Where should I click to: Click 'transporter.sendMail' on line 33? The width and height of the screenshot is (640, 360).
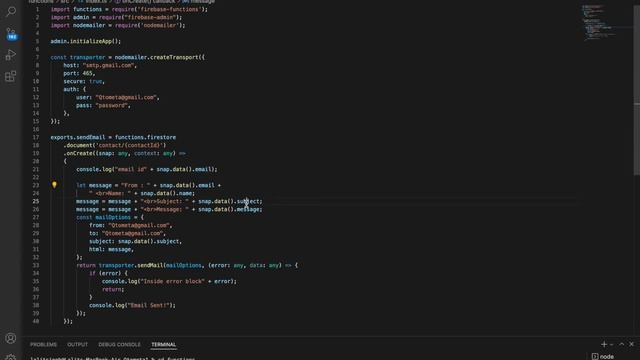tap(131, 265)
